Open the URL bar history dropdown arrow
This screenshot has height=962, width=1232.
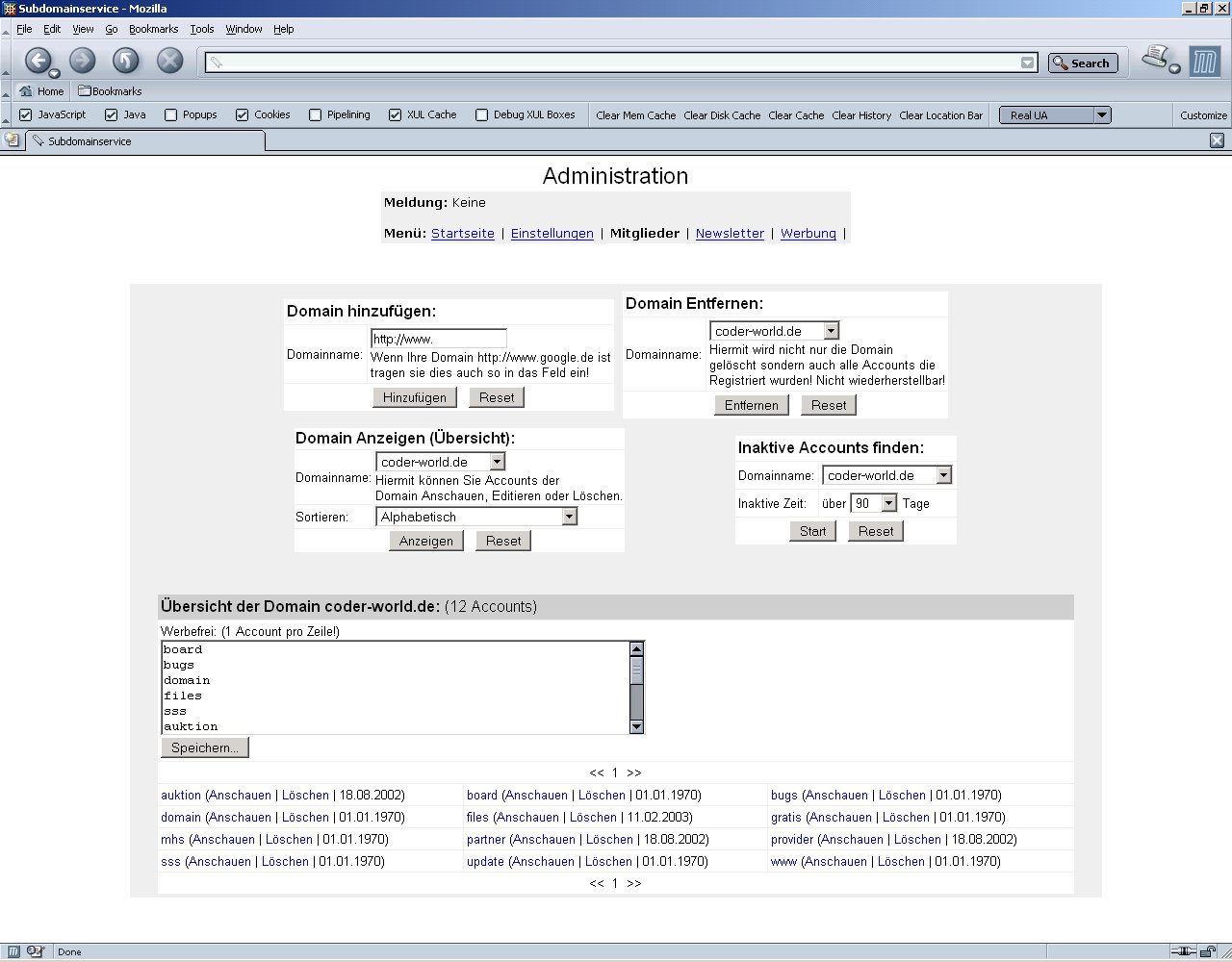[x=1028, y=63]
